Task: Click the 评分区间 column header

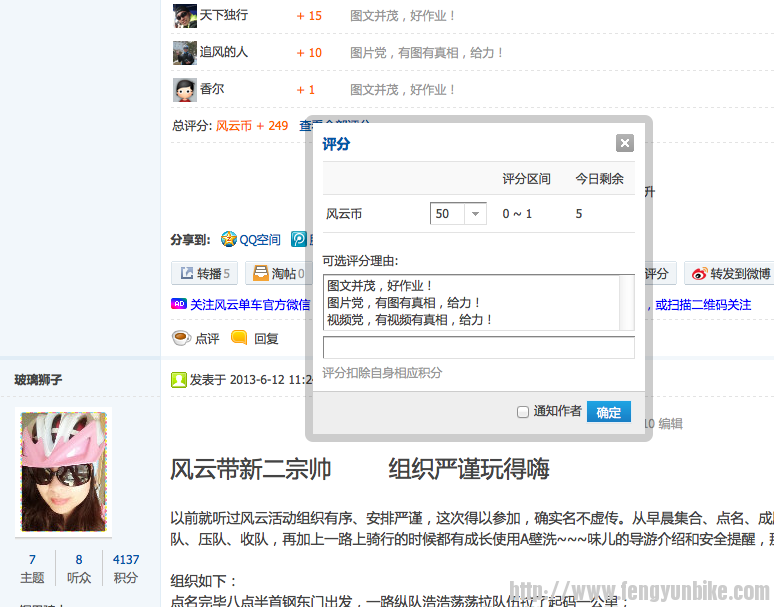Action: (526, 179)
